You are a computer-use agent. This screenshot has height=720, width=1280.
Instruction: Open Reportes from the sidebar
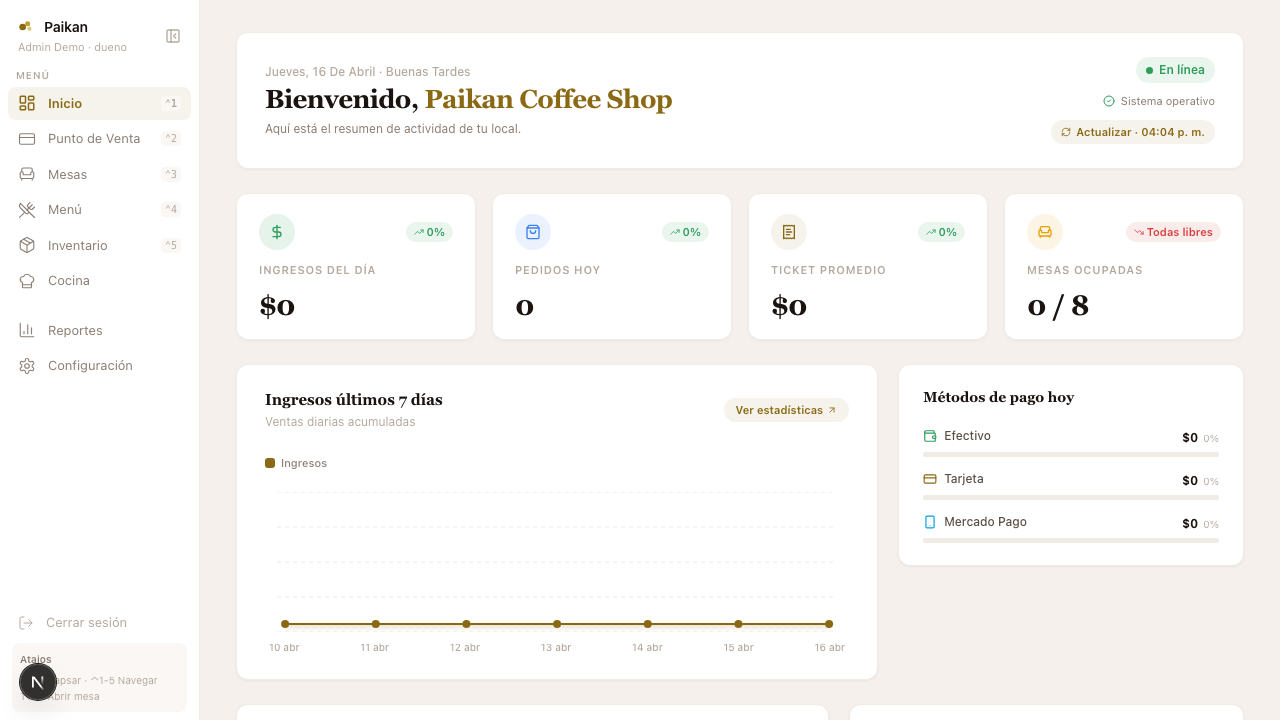tap(99, 330)
